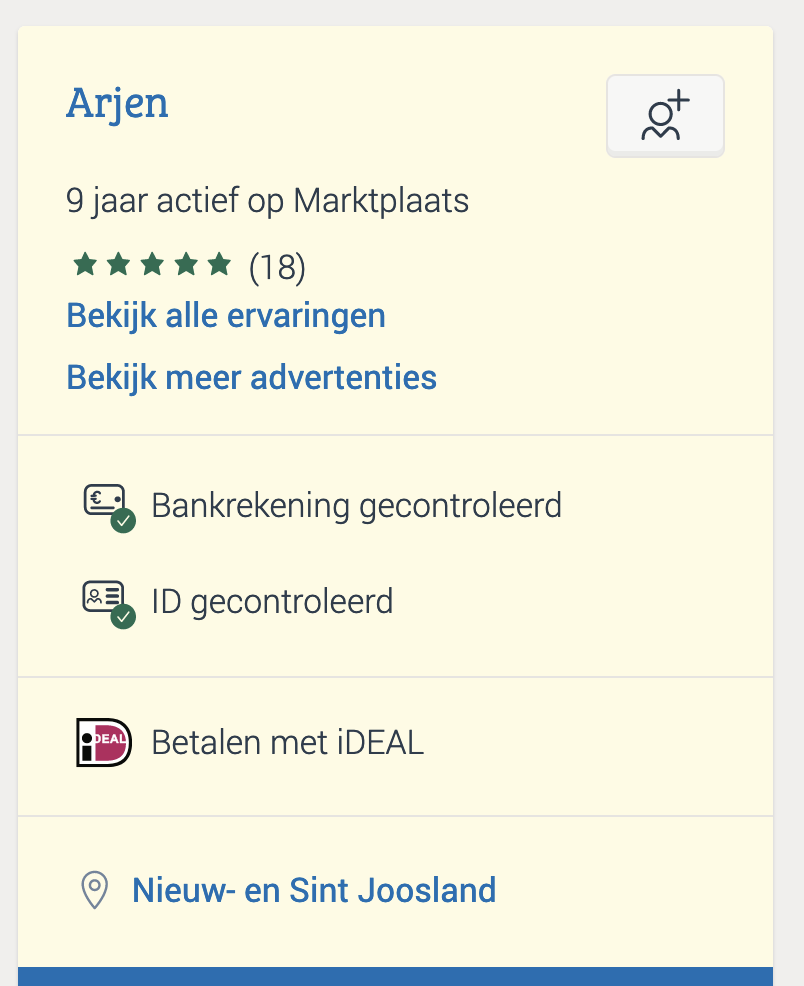Image resolution: width=804 pixels, height=986 pixels.
Task: Click ID gecontroleerd label
Action: (272, 602)
